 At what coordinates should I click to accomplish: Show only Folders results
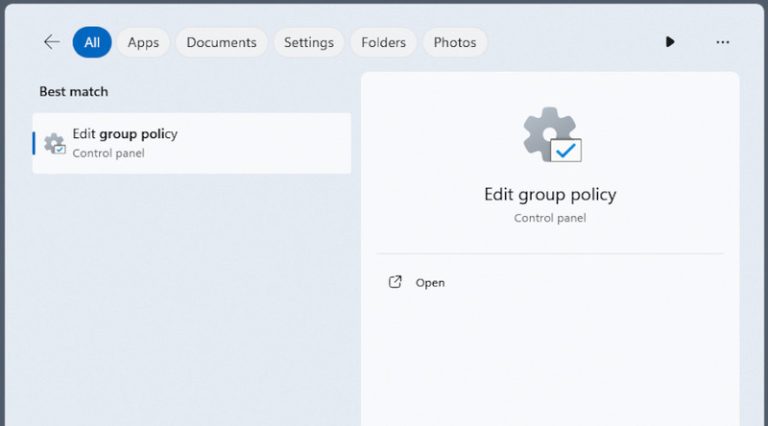point(384,42)
